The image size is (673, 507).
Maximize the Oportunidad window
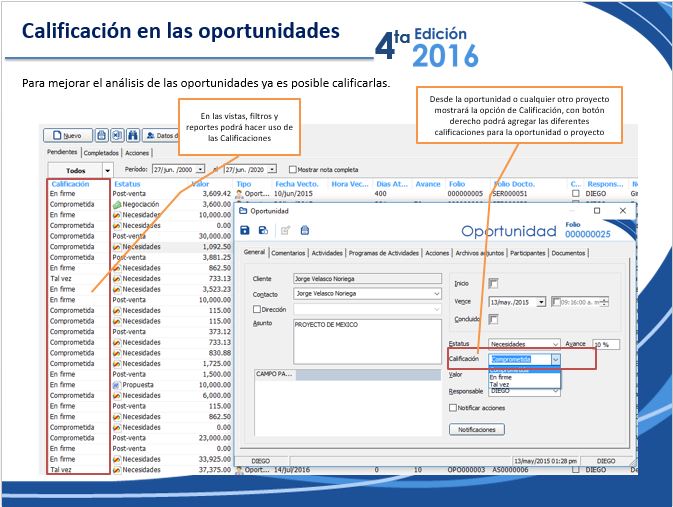(597, 210)
